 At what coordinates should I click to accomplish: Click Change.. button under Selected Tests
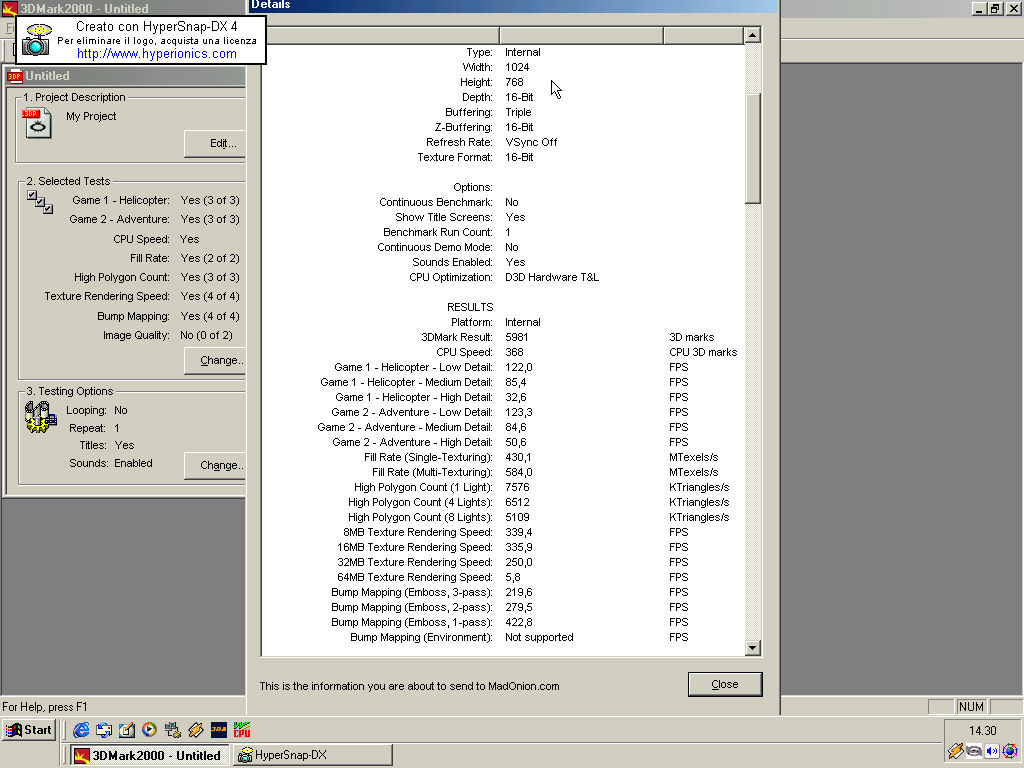pos(215,360)
